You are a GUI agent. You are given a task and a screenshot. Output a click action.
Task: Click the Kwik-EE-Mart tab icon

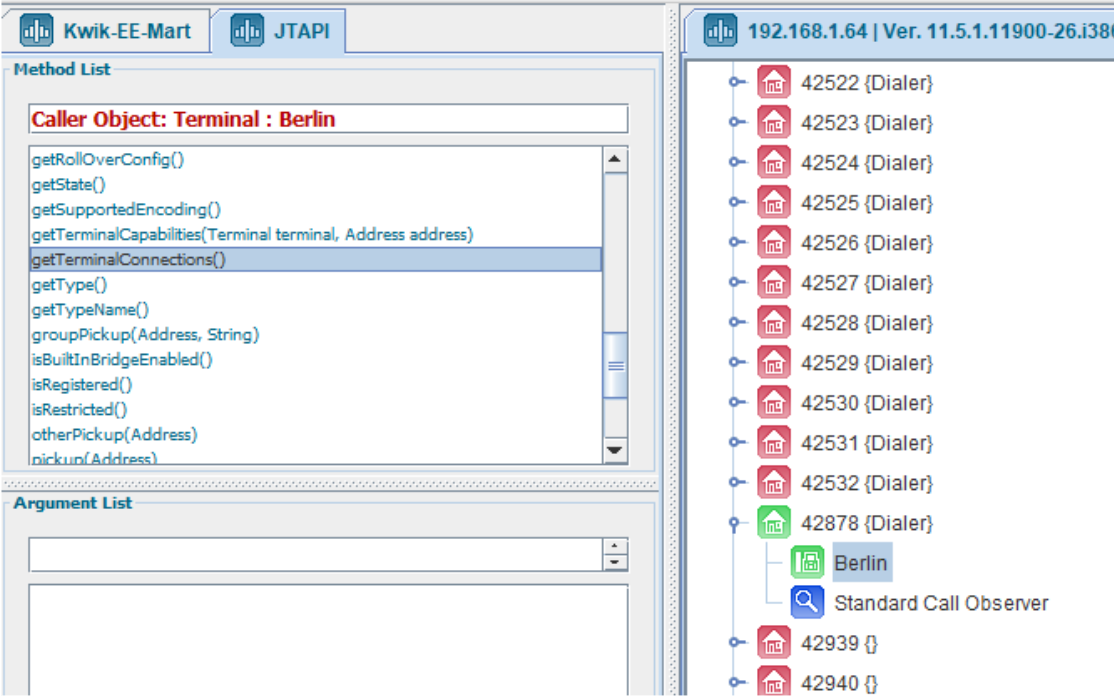coord(37,31)
